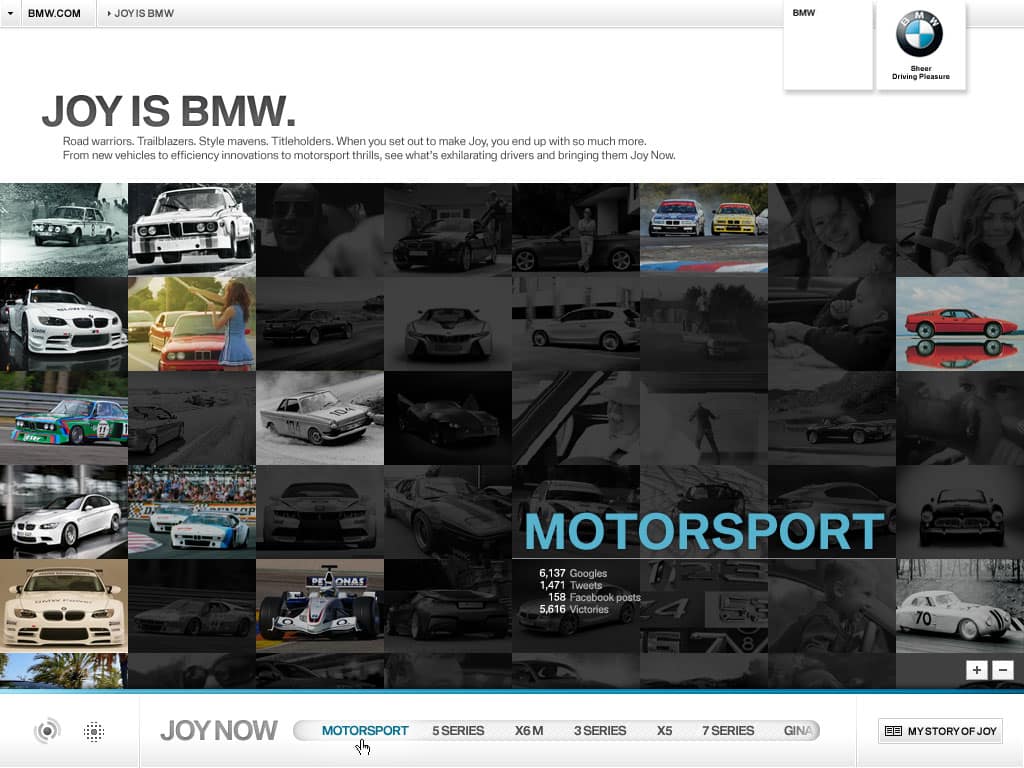
Task: Click the zoom in plus icon
Action: coord(976,670)
